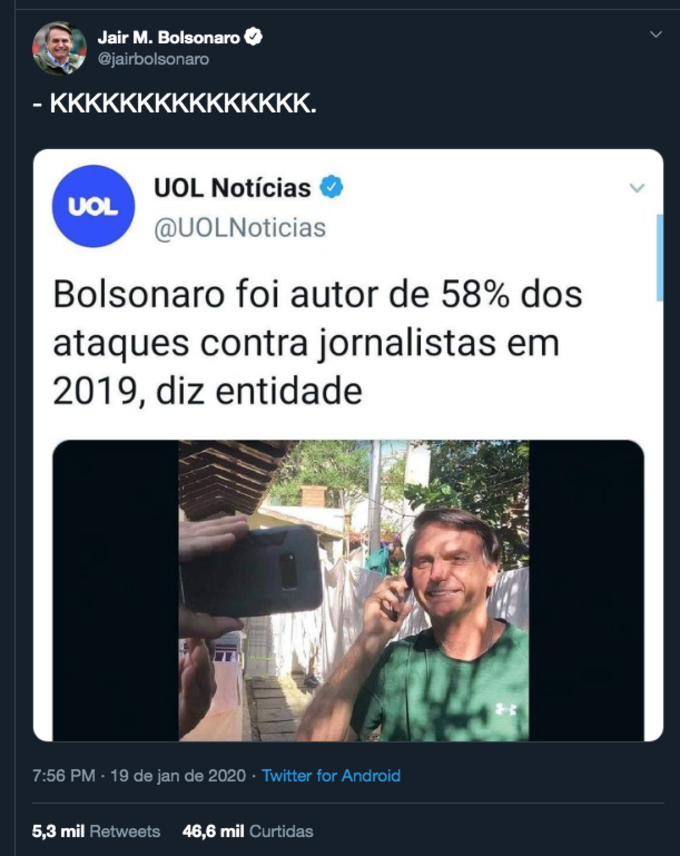
Task: Click the UOL round blue logo avatar
Action: pyautogui.click(x=93, y=206)
